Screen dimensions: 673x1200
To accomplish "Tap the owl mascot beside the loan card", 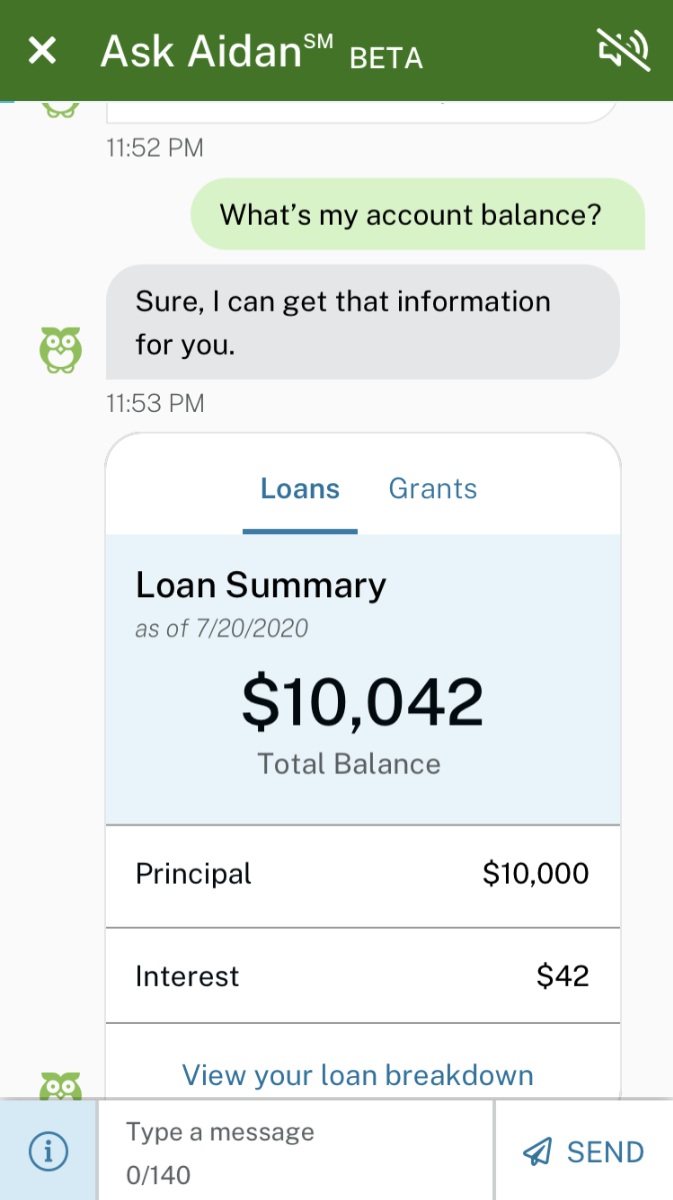I will 62,1084.
